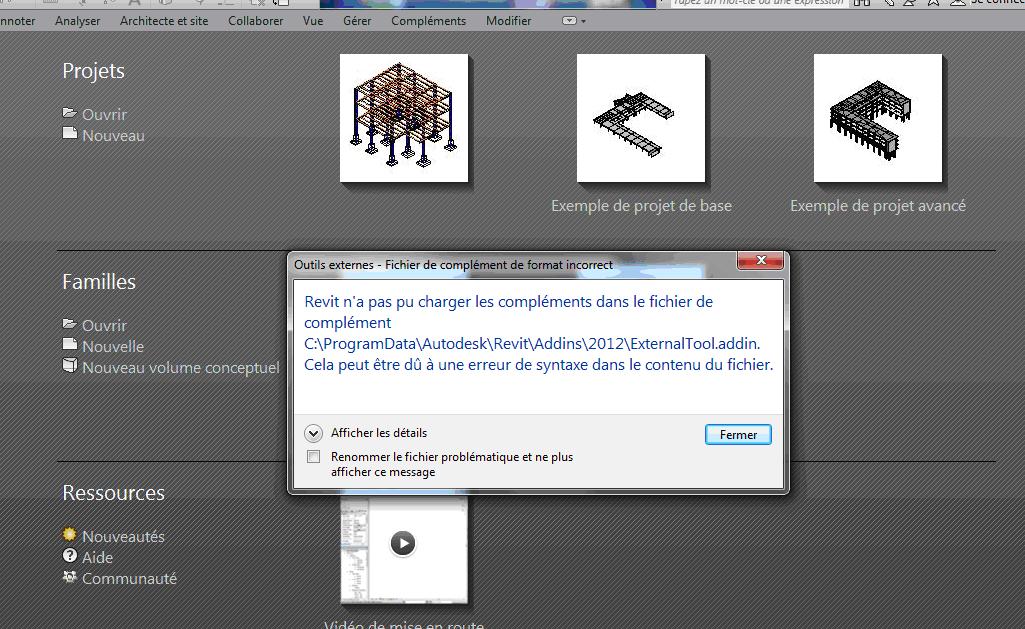This screenshot has height=629, width=1025.
Task: Click the ExternalTool.addin file path text
Action: [x=532, y=344]
